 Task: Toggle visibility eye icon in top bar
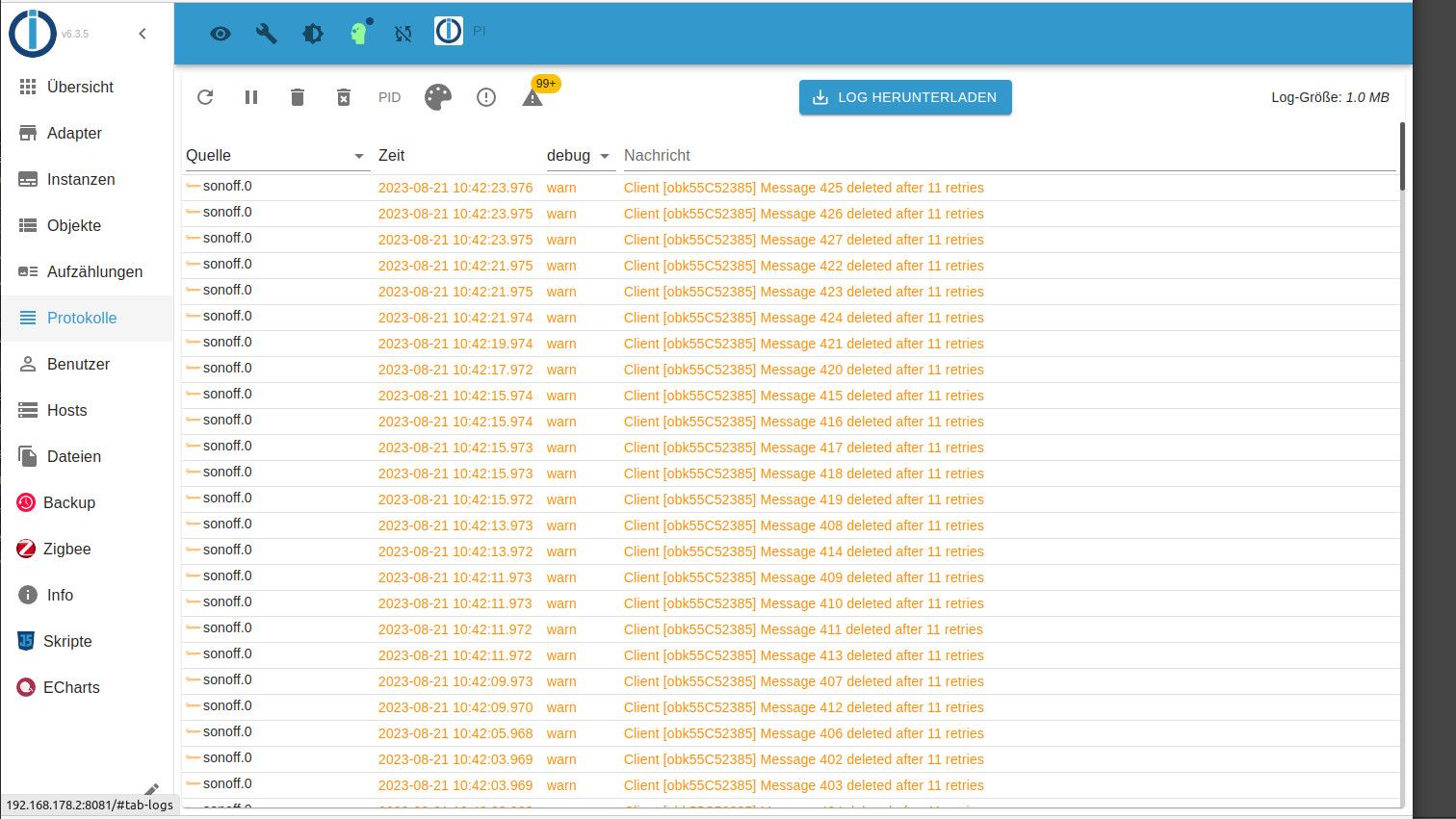(x=221, y=34)
